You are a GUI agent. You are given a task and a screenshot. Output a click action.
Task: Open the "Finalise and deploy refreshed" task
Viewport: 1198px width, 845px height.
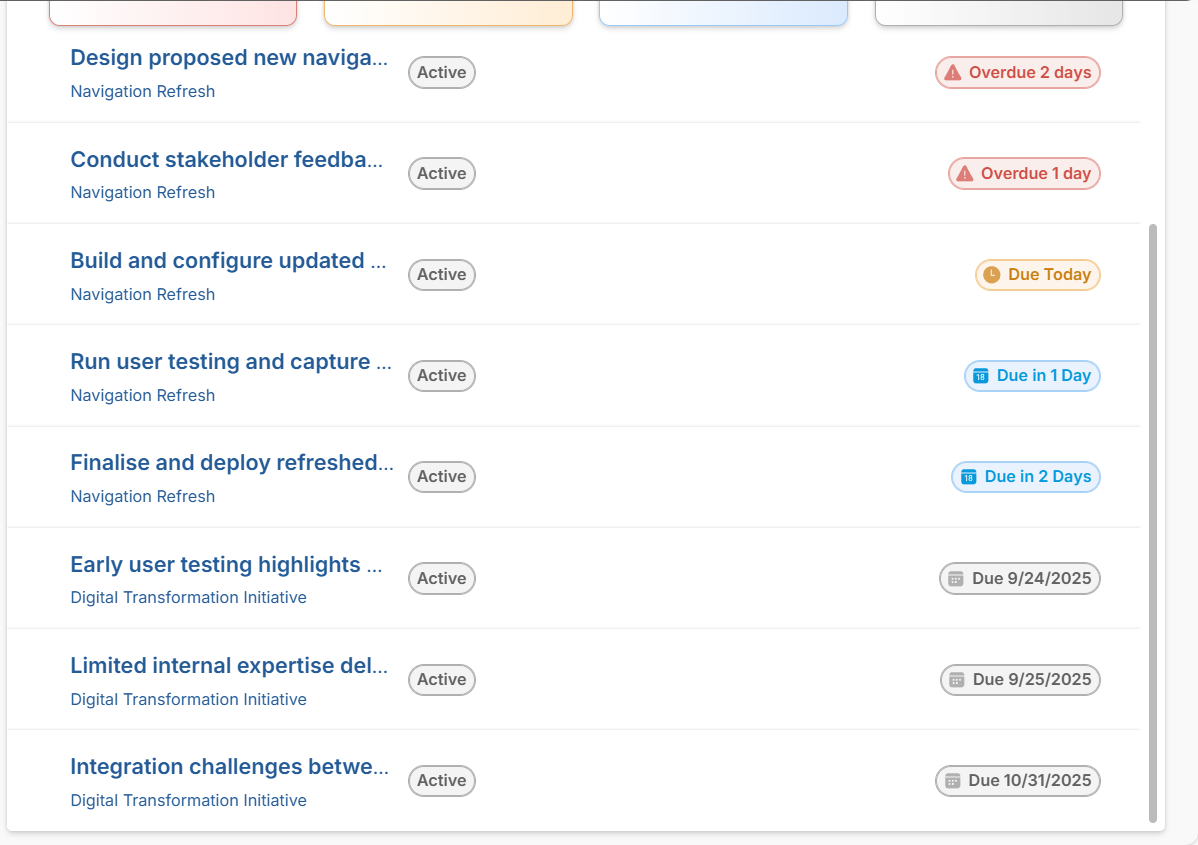[x=232, y=463]
